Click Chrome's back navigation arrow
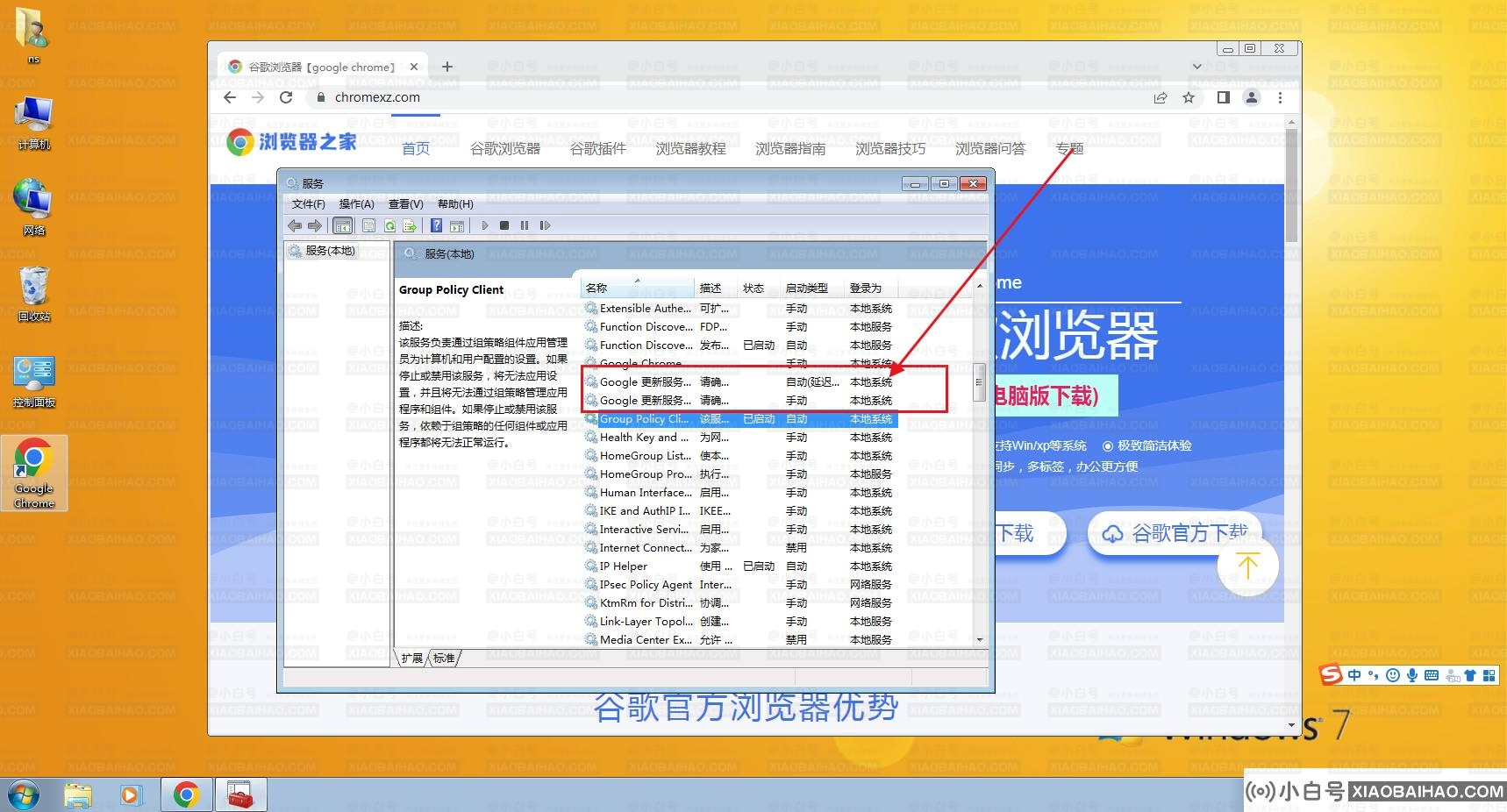Screen dimensions: 1507x812 (230, 97)
